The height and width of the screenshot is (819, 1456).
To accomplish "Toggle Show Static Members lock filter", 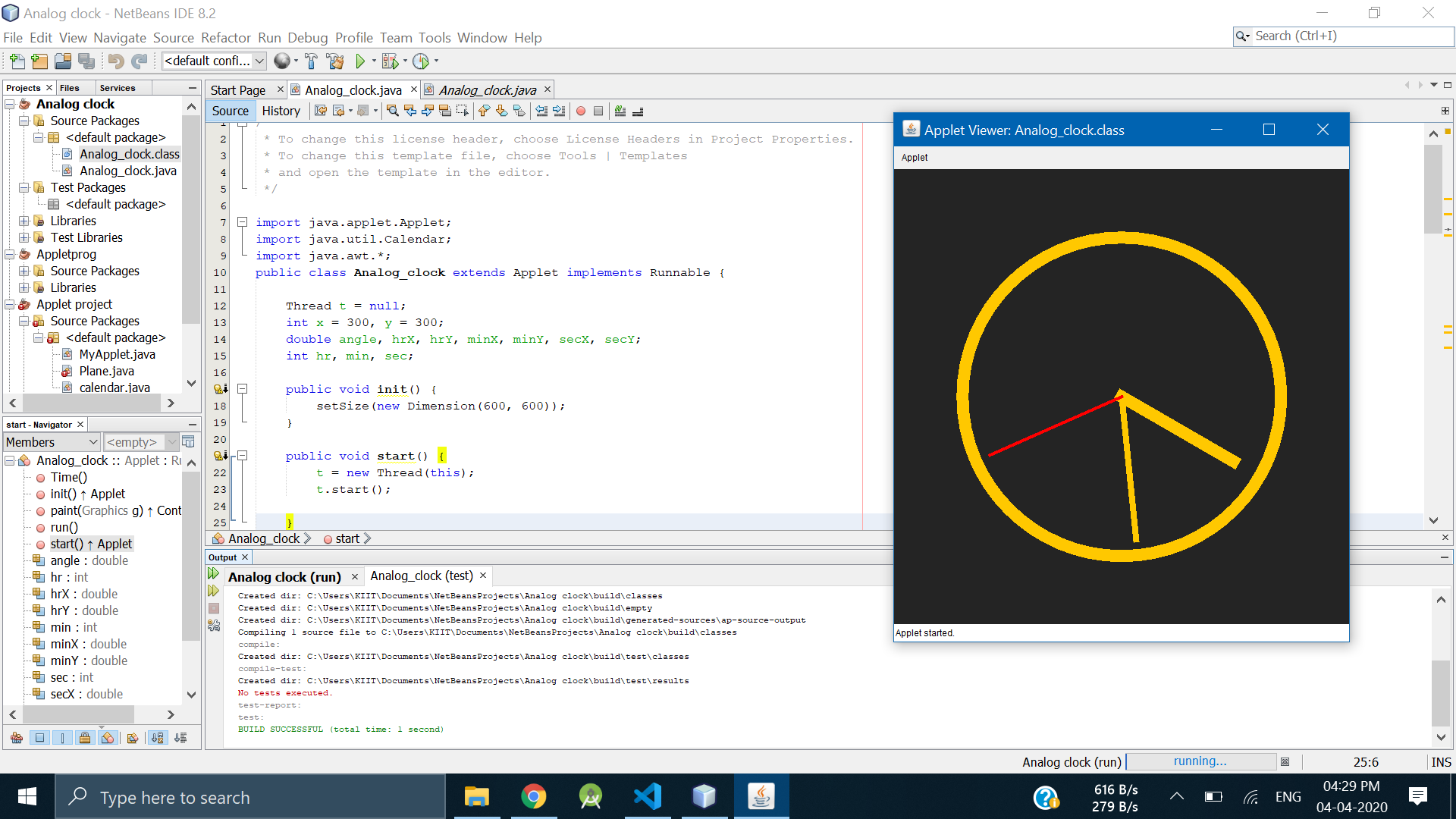I will tap(85, 738).
